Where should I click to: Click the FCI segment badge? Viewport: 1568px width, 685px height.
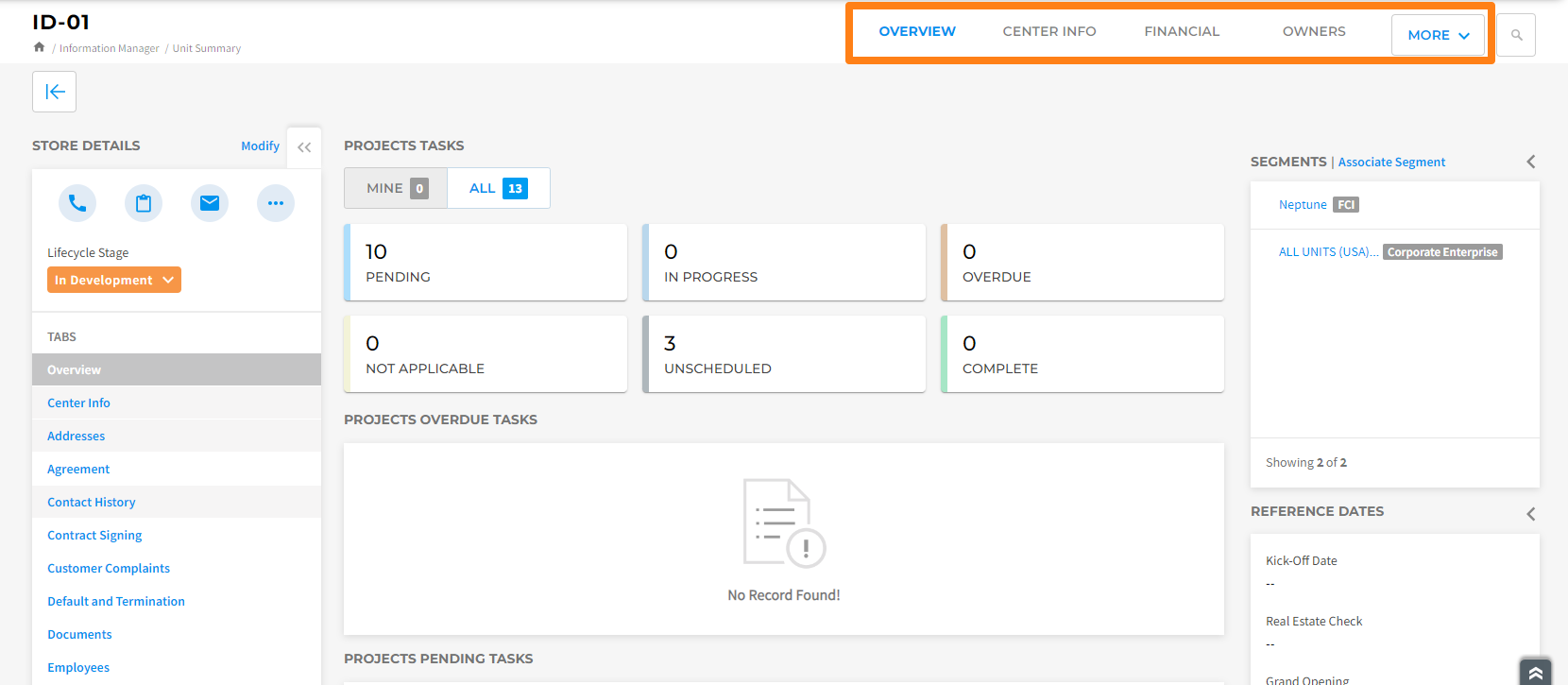1346,204
